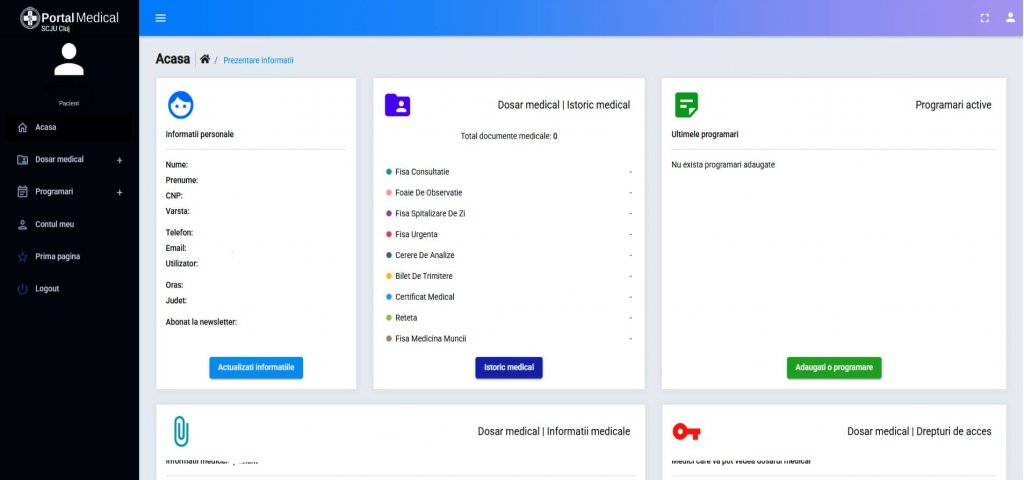Click the fullscreen icon in top bar
Screen dimensions: 1024x480
point(984,18)
